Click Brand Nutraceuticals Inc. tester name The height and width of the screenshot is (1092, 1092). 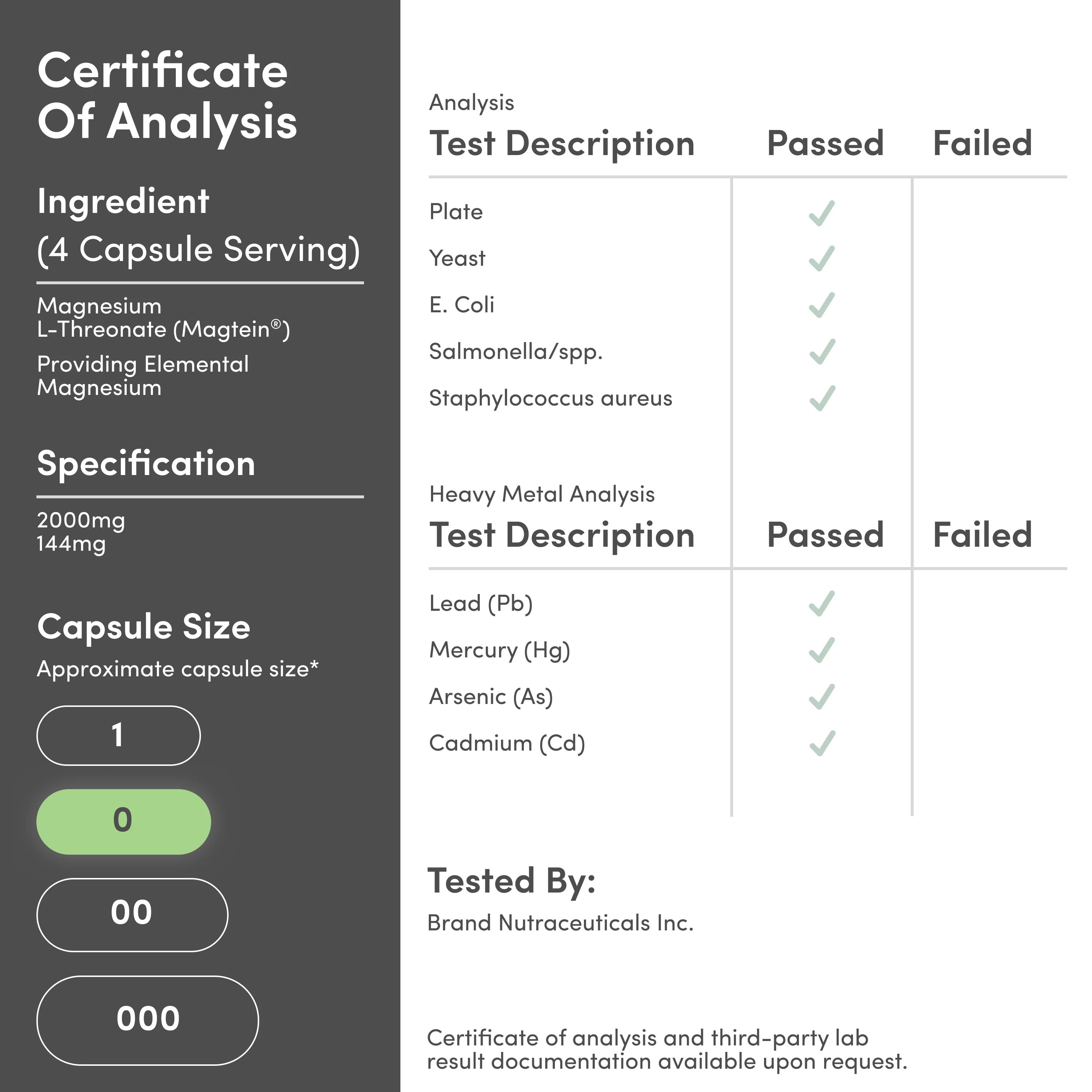[559, 923]
